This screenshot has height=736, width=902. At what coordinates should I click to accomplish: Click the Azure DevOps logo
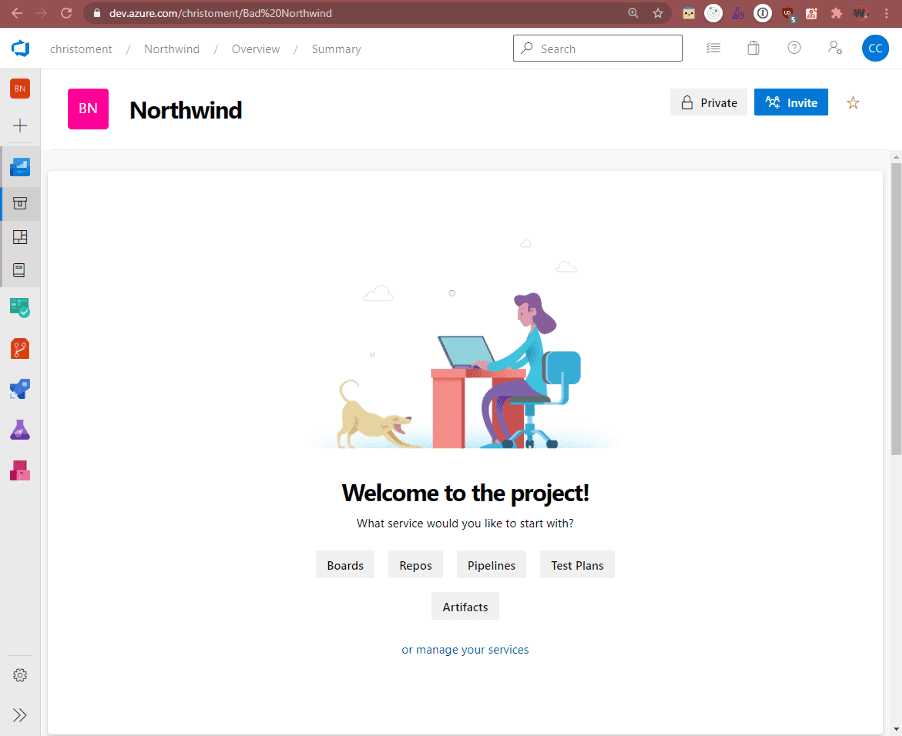click(20, 48)
